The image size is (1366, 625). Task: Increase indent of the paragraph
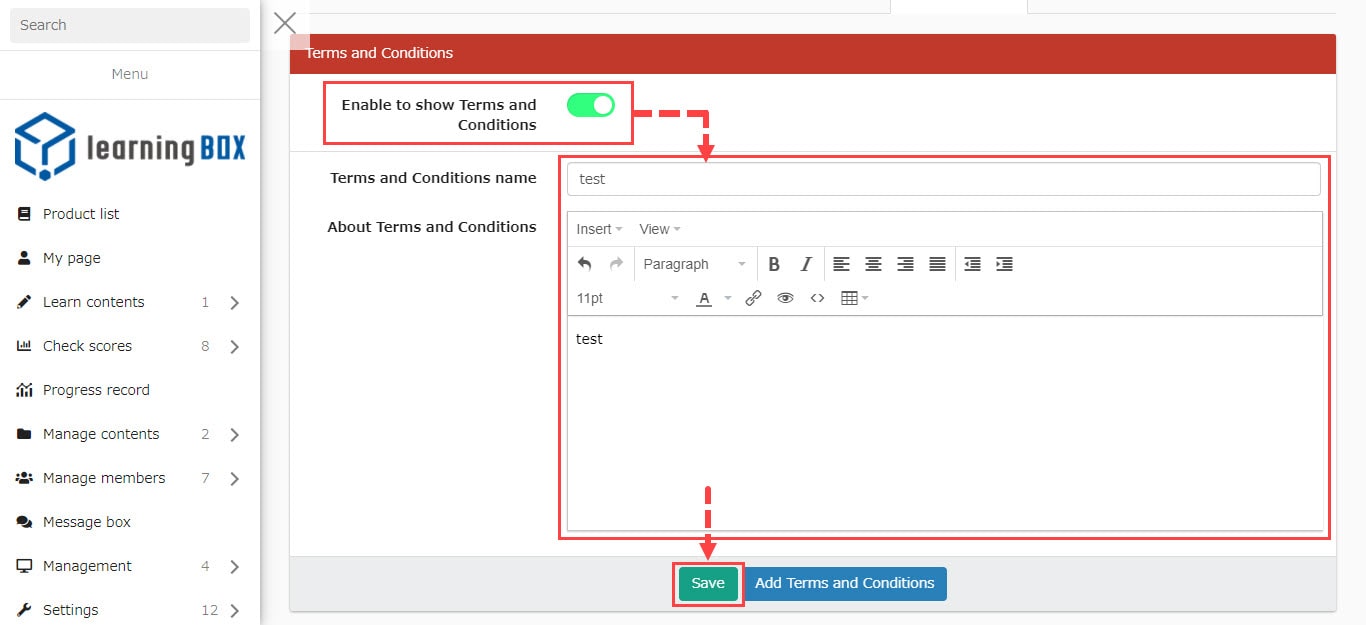point(1004,265)
